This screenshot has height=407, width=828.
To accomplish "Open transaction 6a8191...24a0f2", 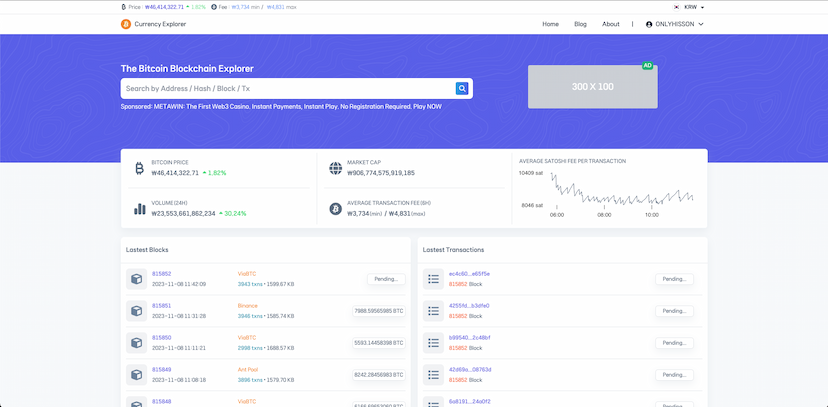I will pos(469,402).
